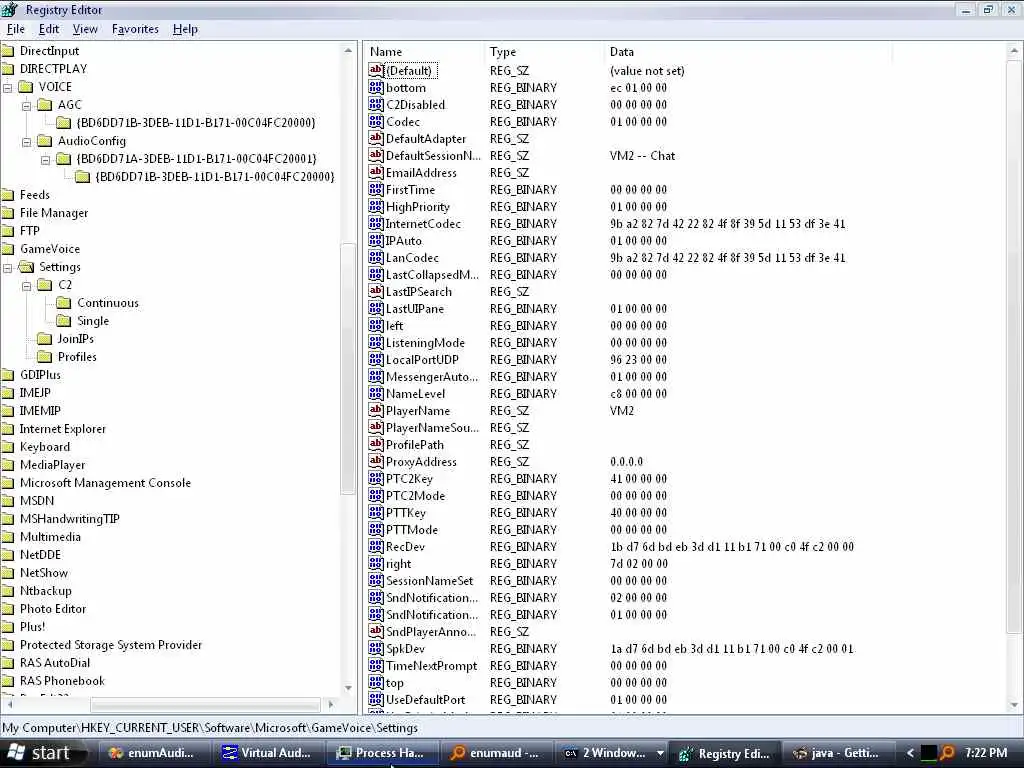This screenshot has height=768, width=1024.
Task: Click the (Default) string value icon
Action: coord(376,71)
